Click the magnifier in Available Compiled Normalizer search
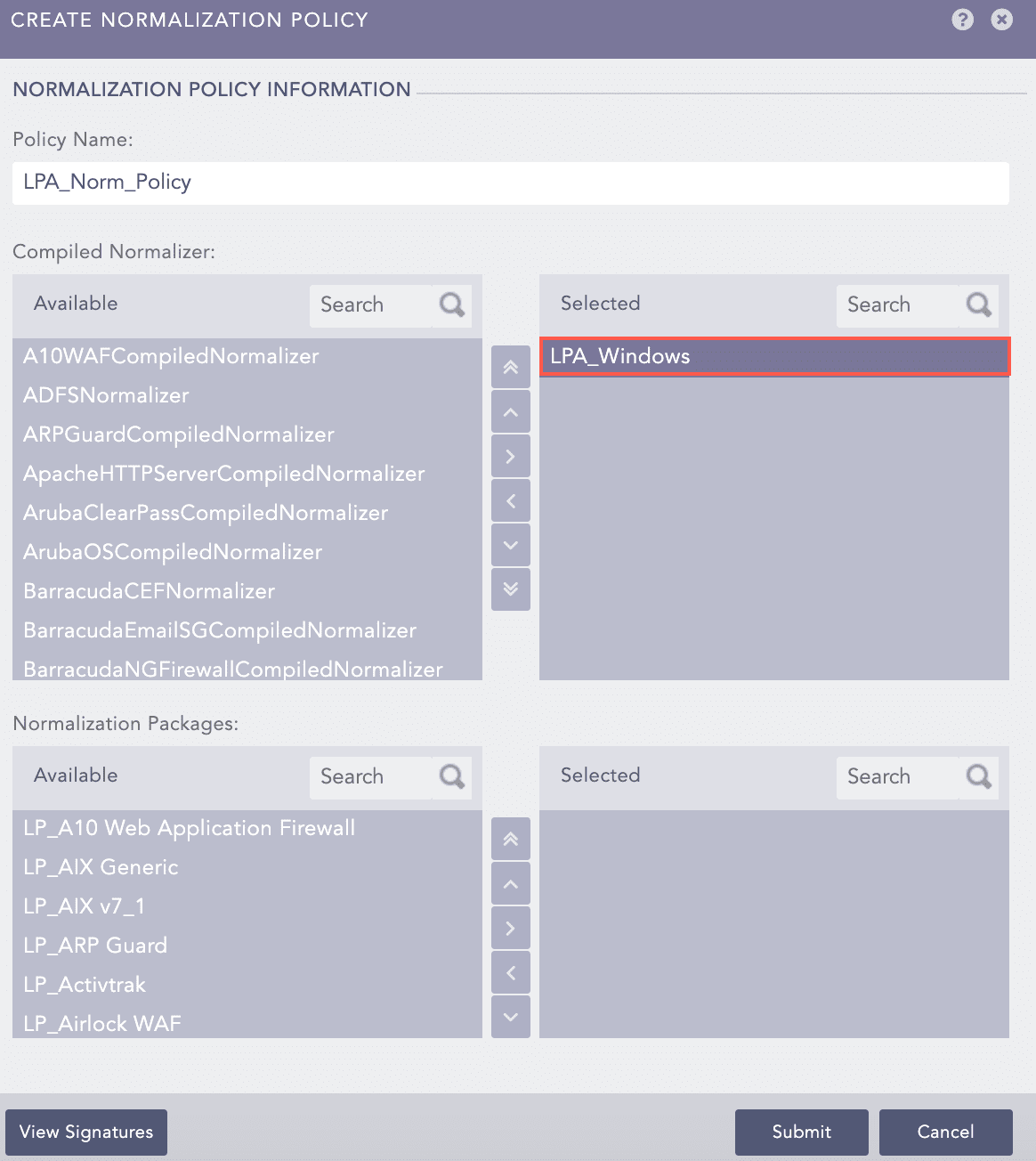Image resolution: width=1036 pixels, height=1161 pixels. click(450, 305)
